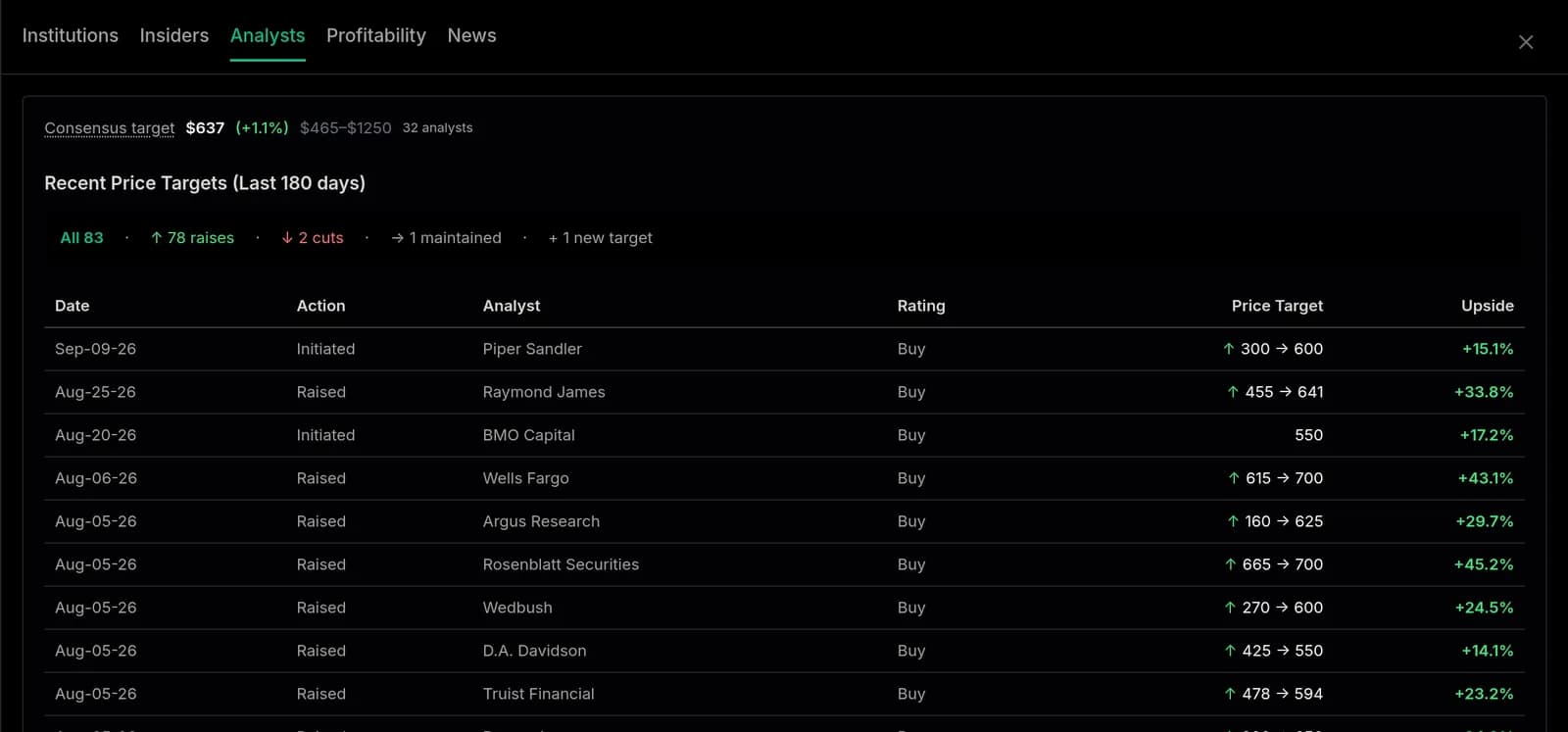The width and height of the screenshot is (1568, 732).
Task: Select the Aug-25-26 date cell
Action: click(x=96, y=392)
